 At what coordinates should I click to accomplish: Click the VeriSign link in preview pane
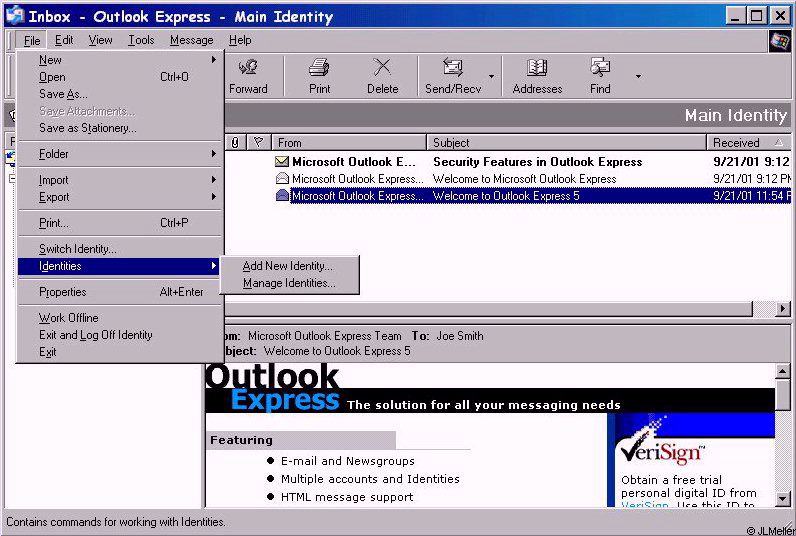pyautogui.click(x=645, y=505)
